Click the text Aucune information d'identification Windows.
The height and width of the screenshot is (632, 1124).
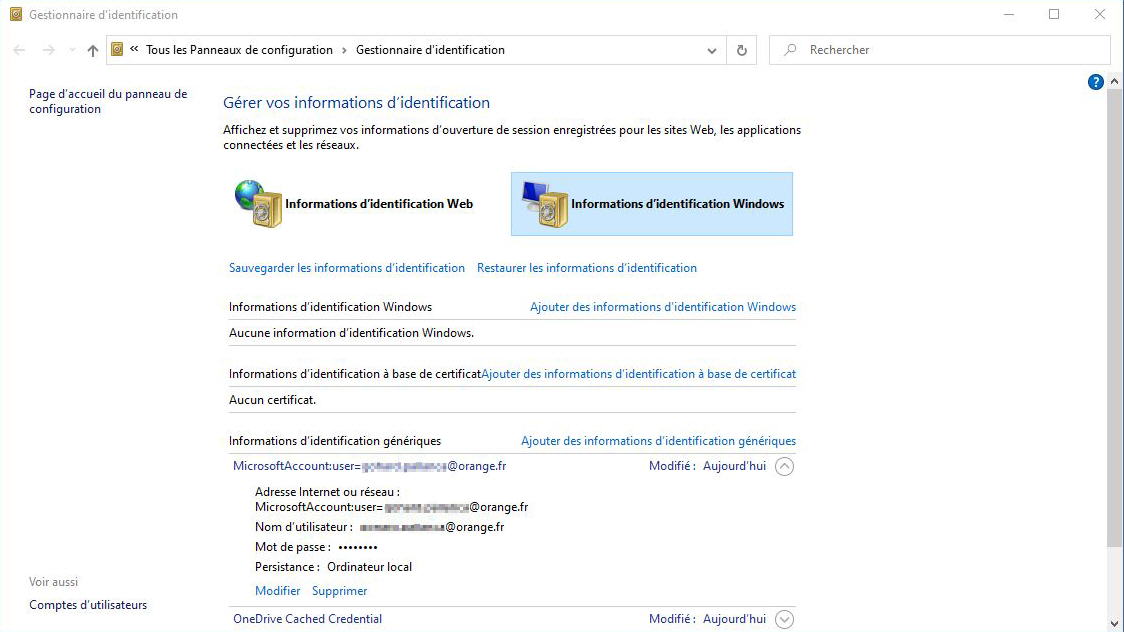click(x=351, y=333)
